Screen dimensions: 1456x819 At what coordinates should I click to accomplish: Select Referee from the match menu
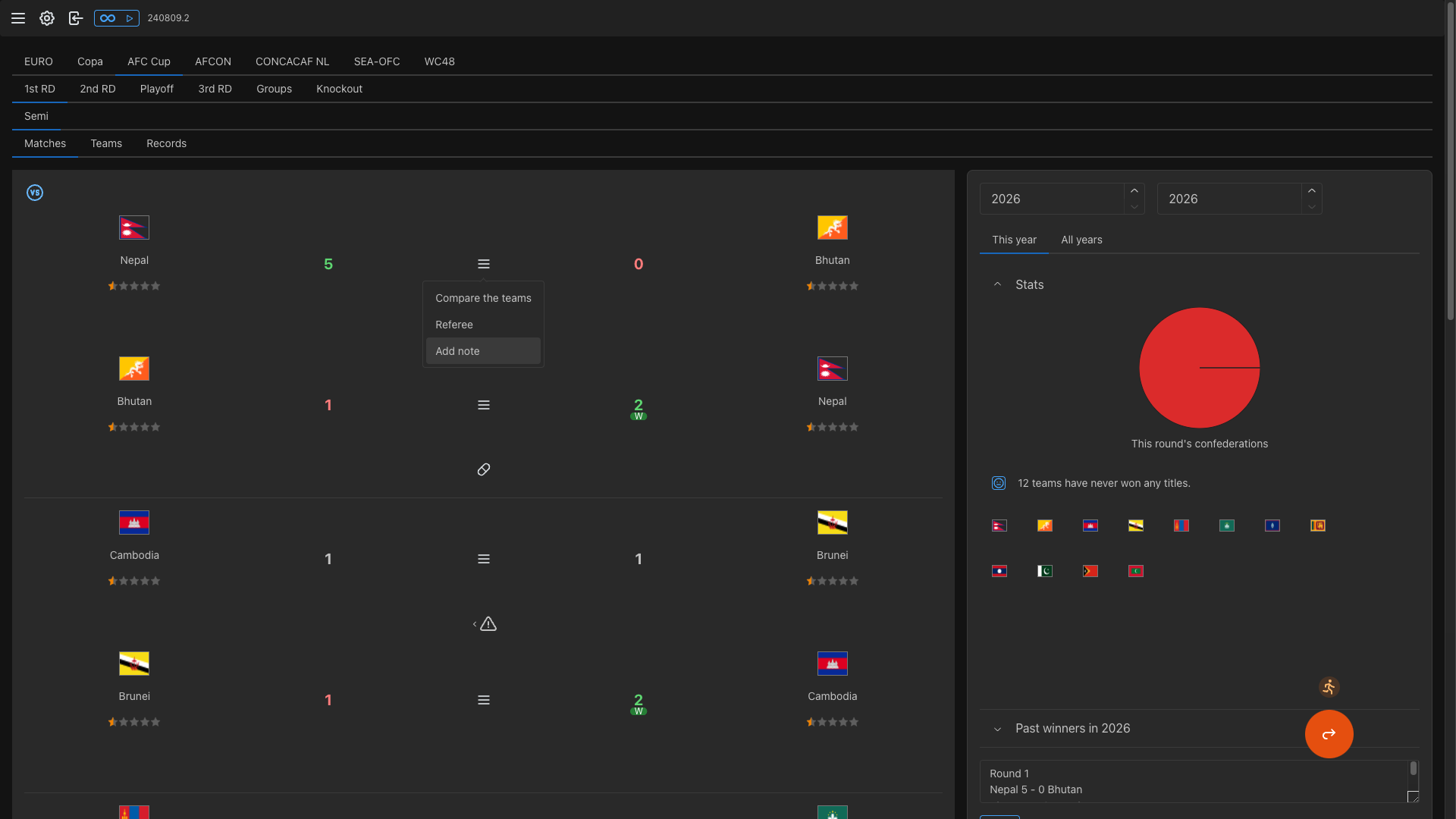(x=483, y=325)
